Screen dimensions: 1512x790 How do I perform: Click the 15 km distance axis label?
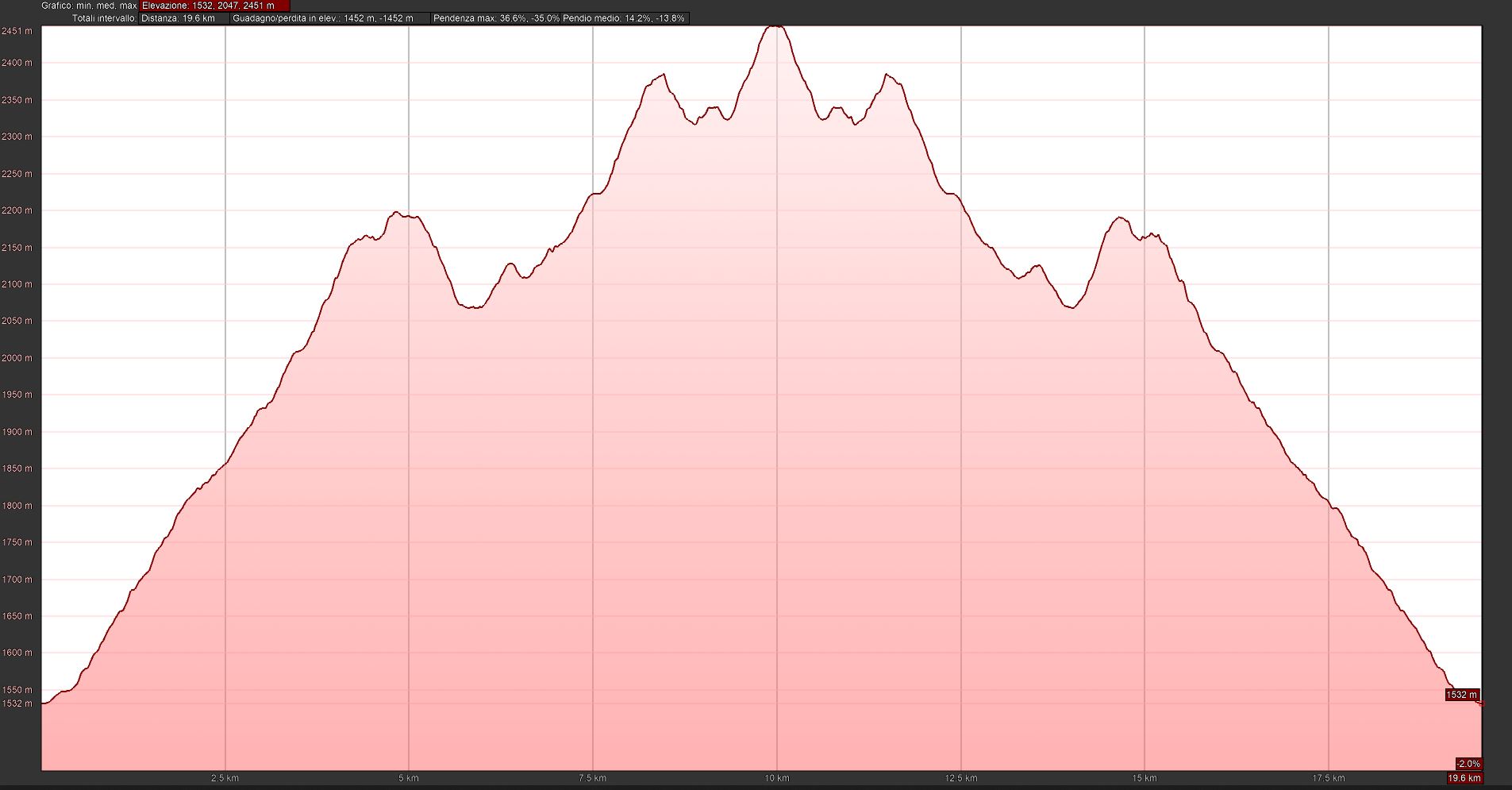click(x=1145, y=778)
